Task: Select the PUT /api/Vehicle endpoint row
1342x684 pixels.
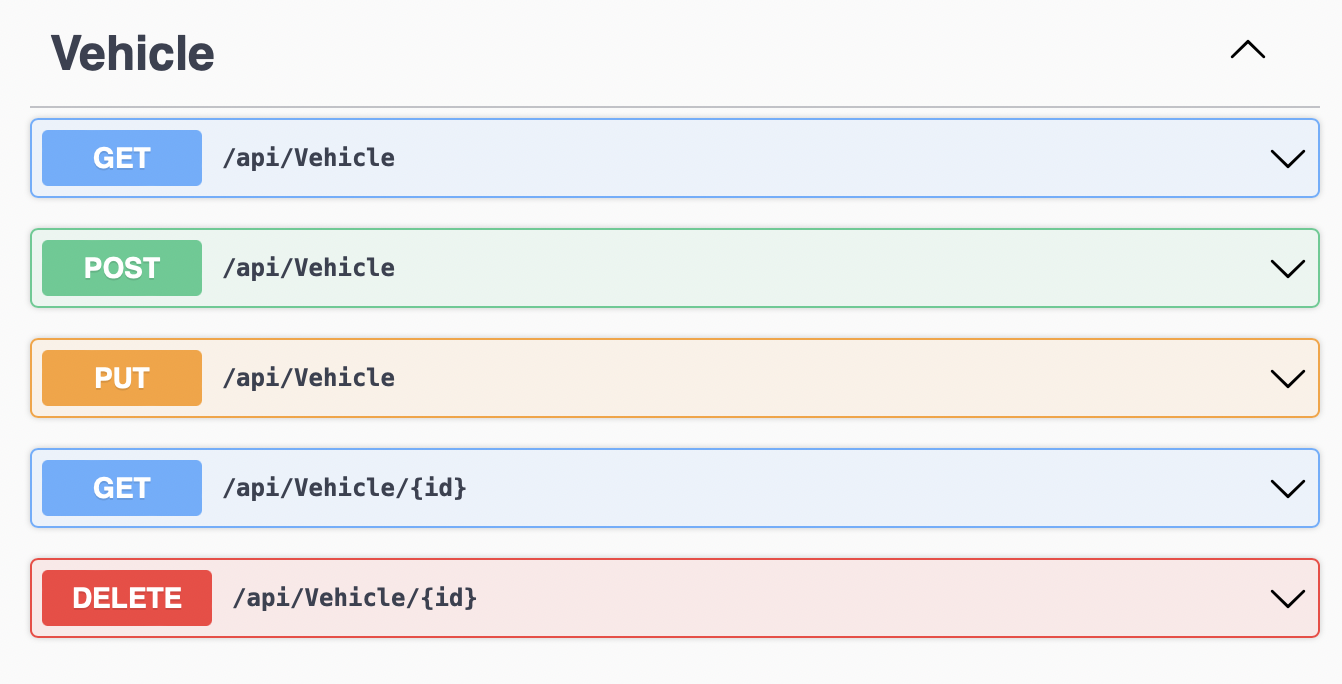Action: pyautogui.click(x=700, y=378)
